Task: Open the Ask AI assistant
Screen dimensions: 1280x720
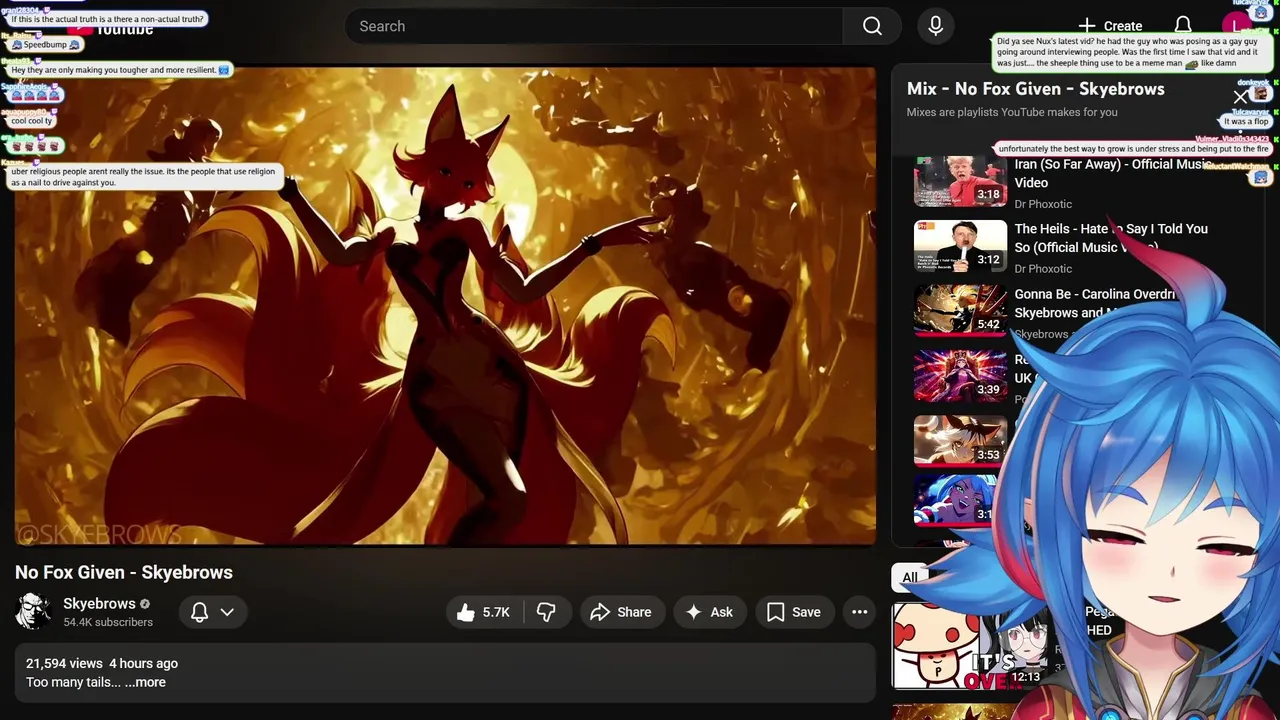Action: coord(709,612)
